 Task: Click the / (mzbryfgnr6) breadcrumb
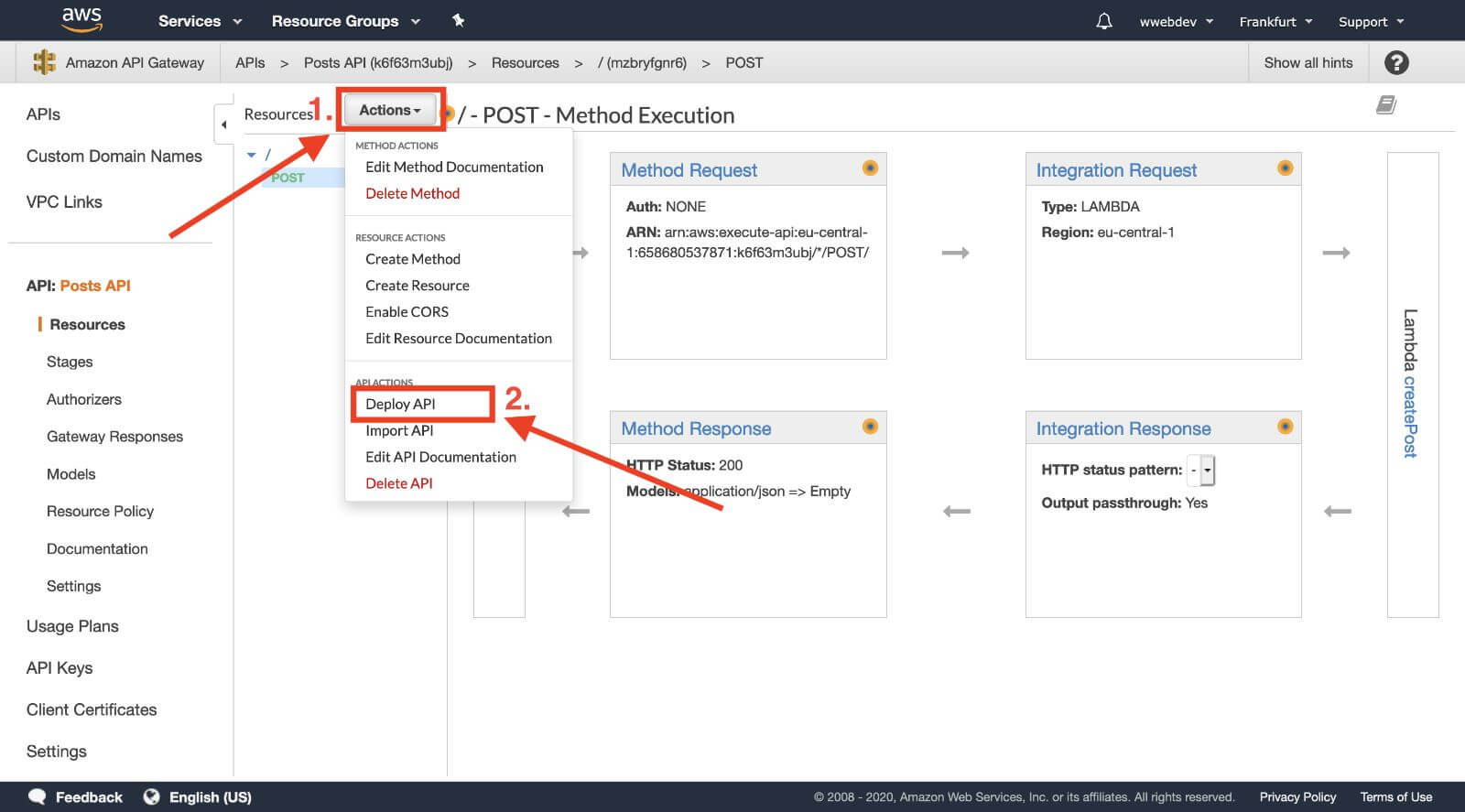(x=642, y=62)
